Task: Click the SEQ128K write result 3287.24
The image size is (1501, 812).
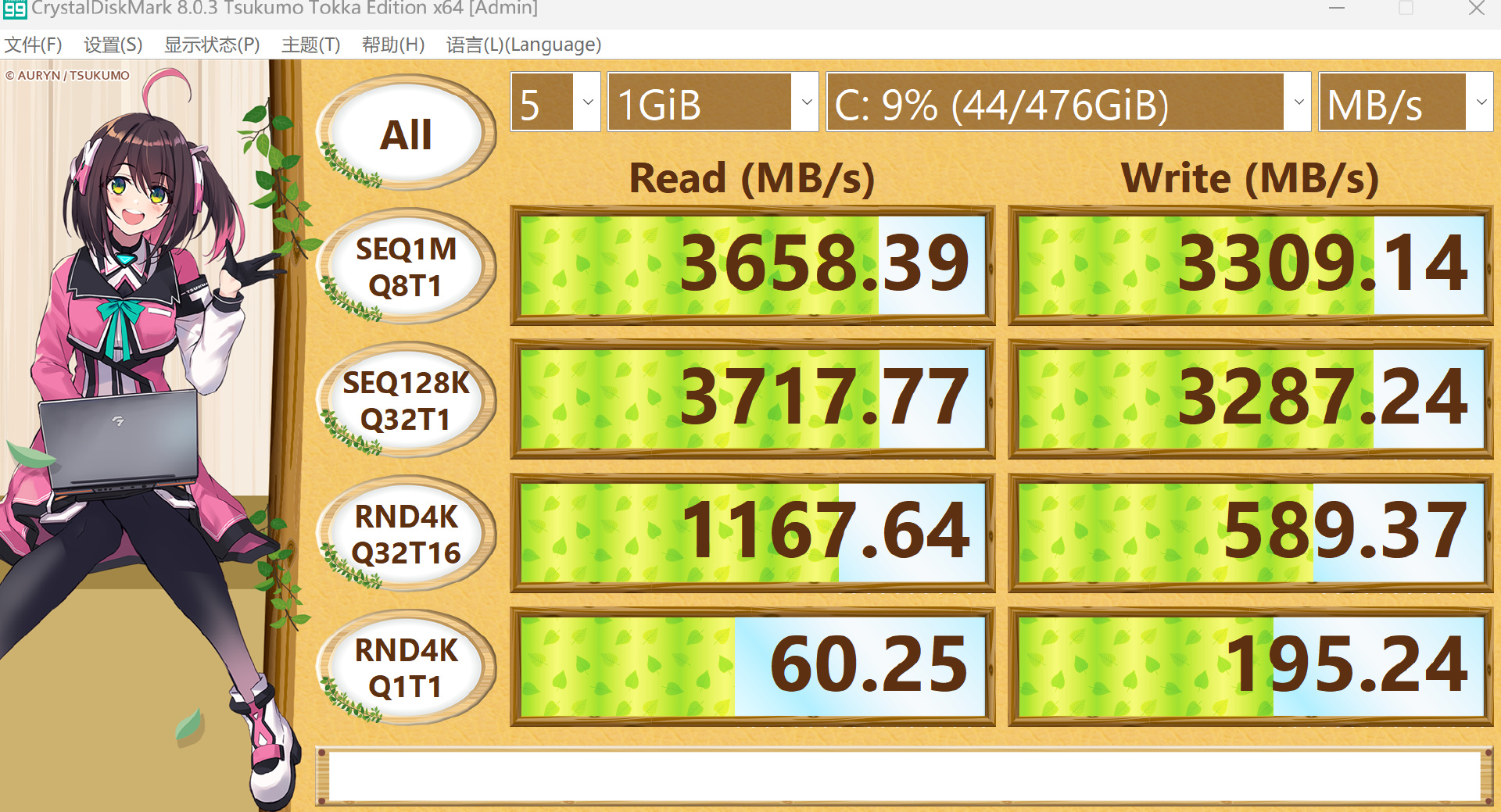Action: [x=1251, y=399]
